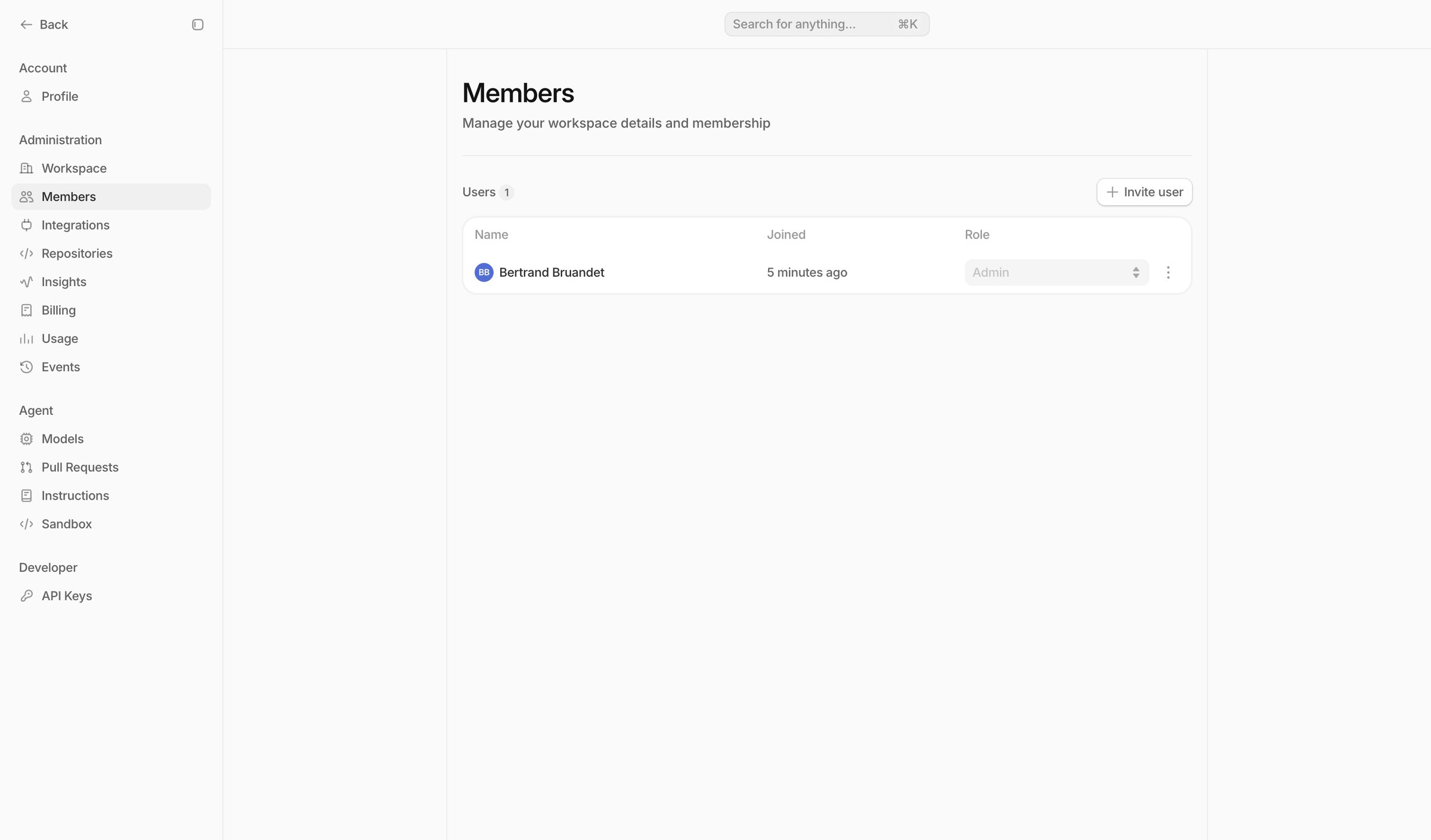Viewport: 1431px width, 840px height.
Task: Go to the Sandbox page
Action: [x=111, y=524]
